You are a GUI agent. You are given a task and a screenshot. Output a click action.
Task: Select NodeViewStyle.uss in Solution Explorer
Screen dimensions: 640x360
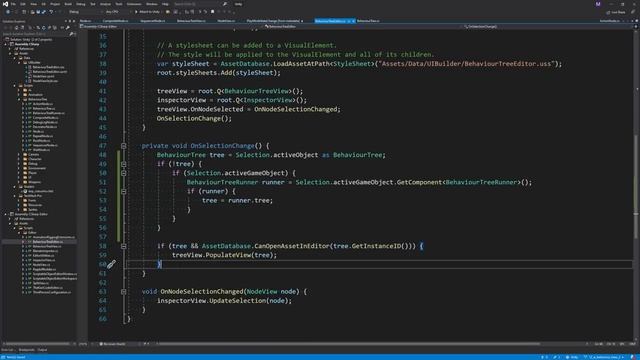coord(45,81)
